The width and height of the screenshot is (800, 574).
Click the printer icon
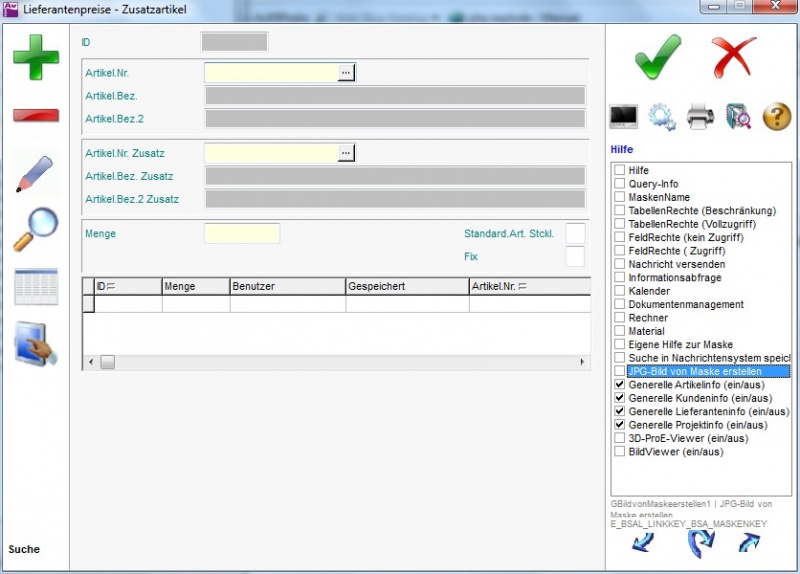click(x=700, y=117)
